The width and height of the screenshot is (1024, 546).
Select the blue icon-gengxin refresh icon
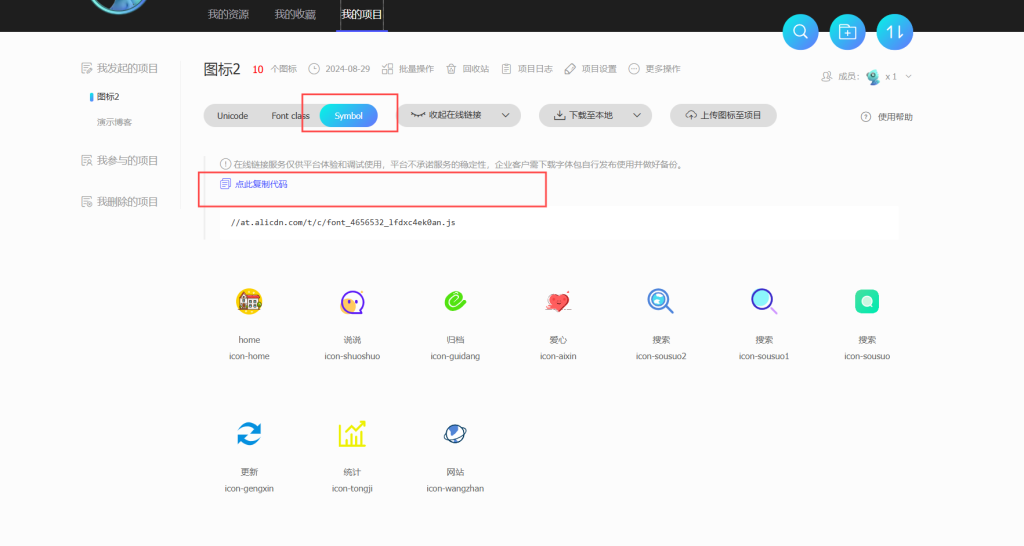[249, 433]
